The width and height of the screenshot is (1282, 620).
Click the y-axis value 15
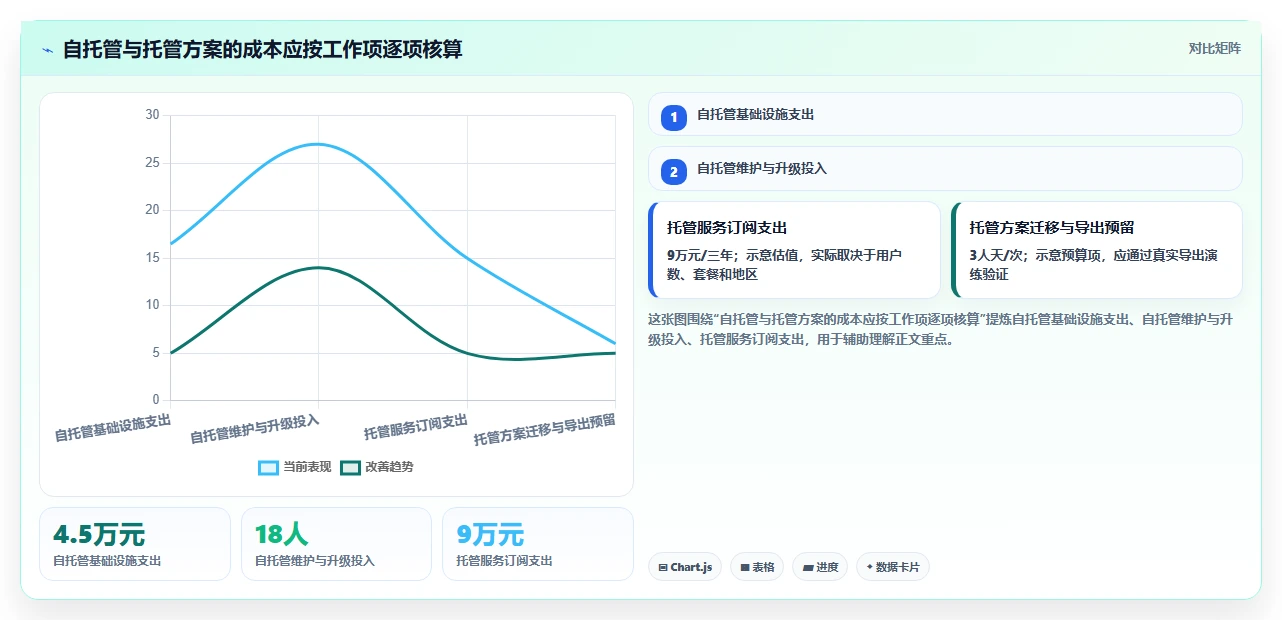(152, 257)
